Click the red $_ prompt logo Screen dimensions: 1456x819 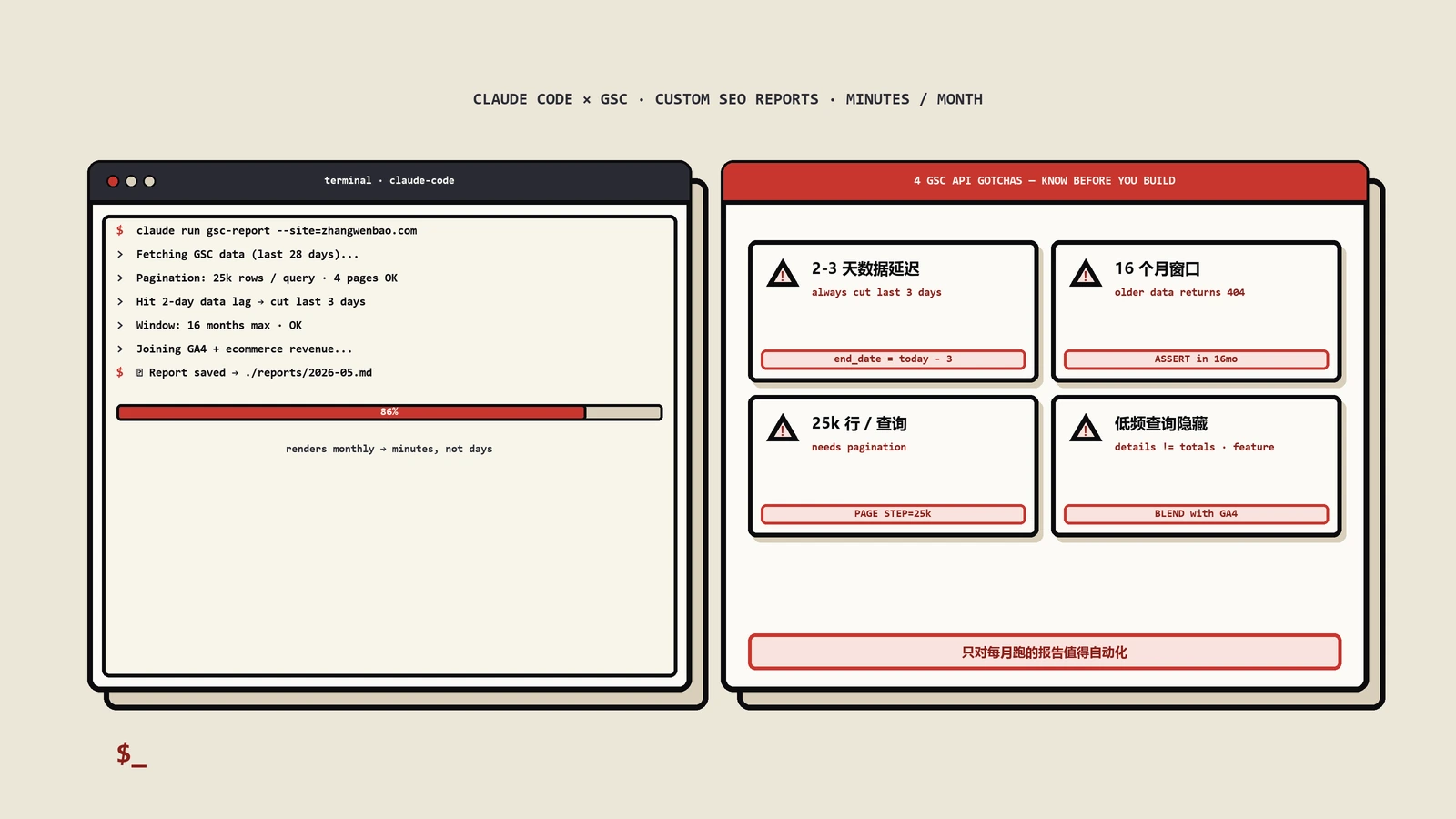pos(131,753)
